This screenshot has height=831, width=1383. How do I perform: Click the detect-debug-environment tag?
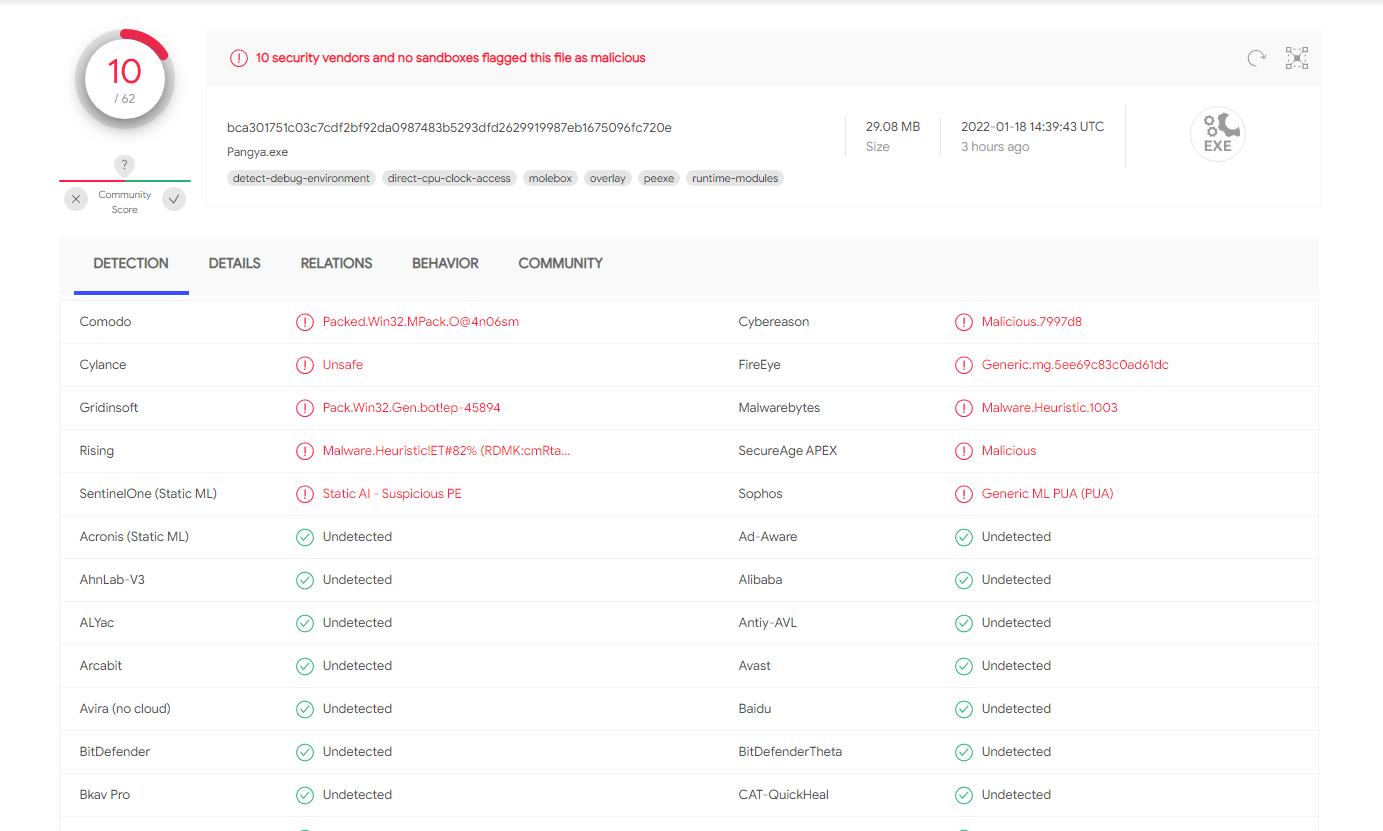(302, 179)
